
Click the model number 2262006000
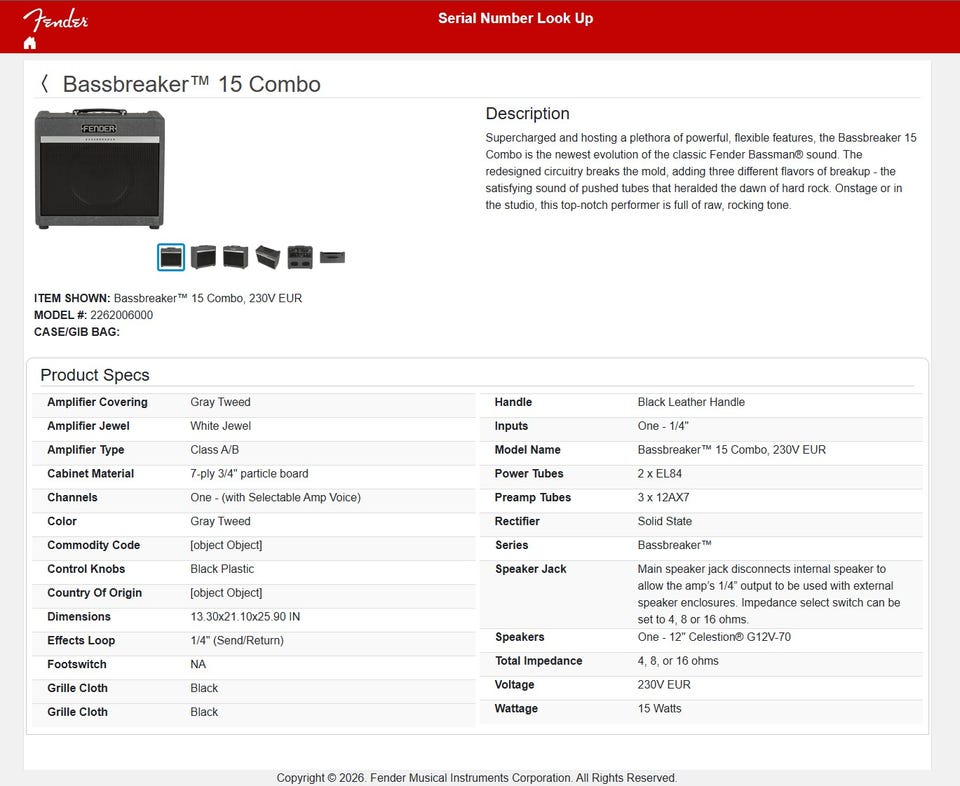[121, 315]
